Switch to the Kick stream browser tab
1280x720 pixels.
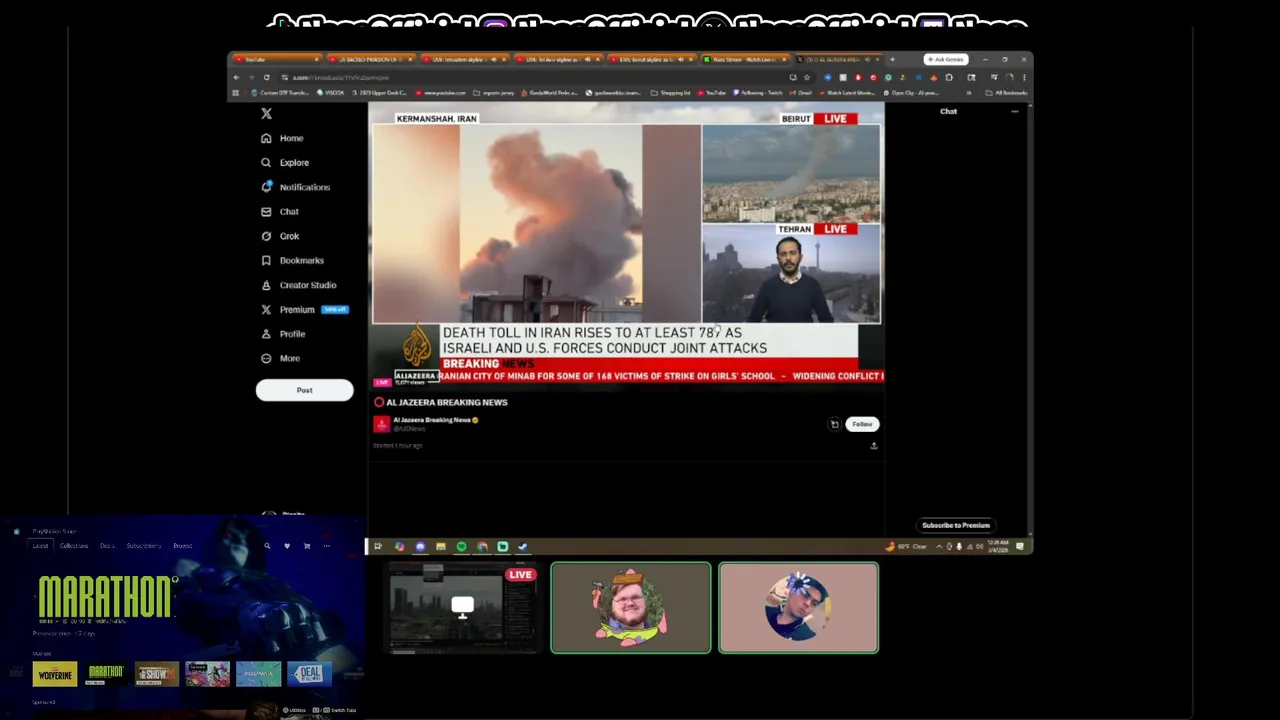coord(744,59)
